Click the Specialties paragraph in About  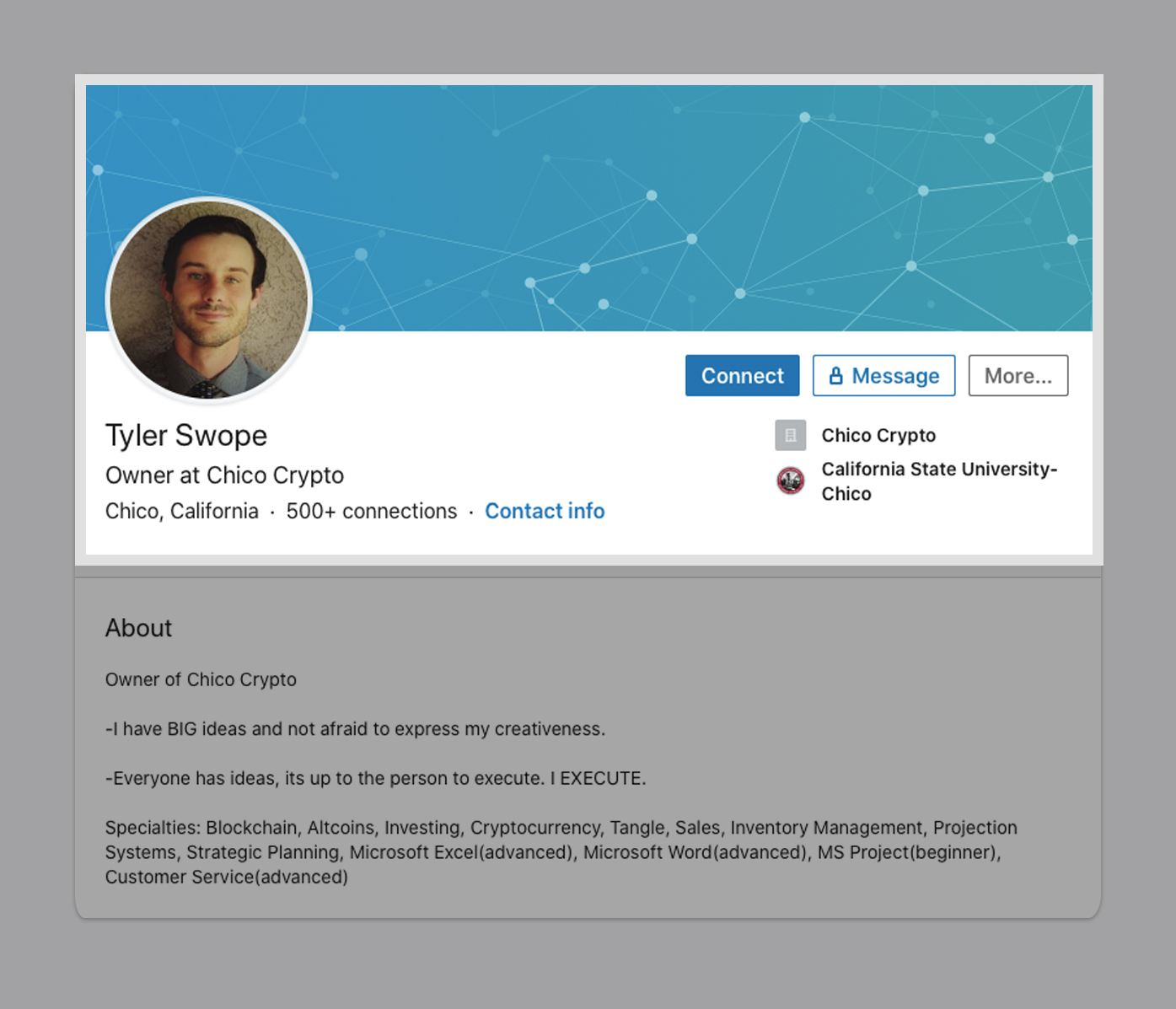[x=561, y=852]
